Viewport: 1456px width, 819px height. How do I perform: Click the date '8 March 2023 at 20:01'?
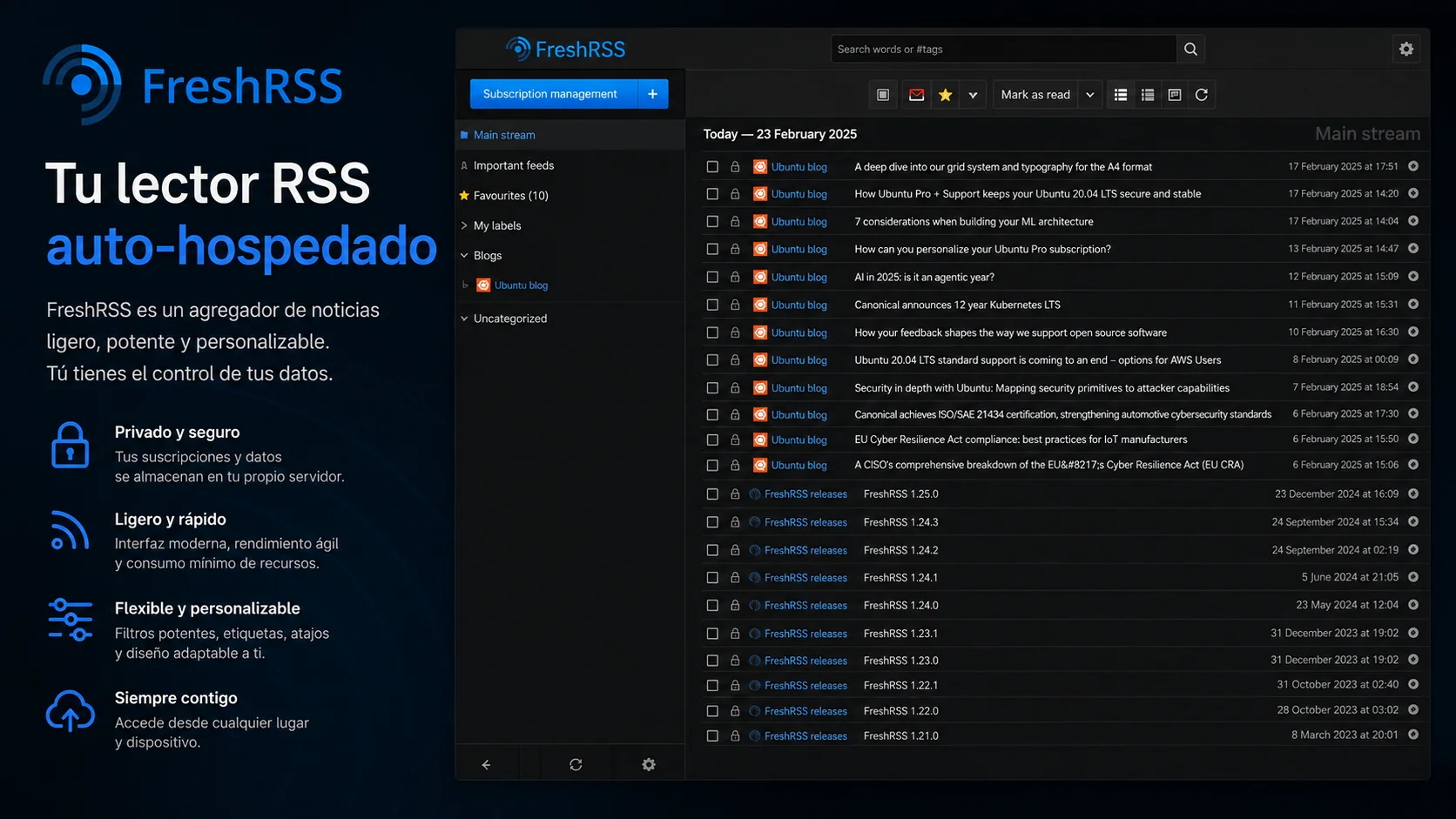(1345, 735)
